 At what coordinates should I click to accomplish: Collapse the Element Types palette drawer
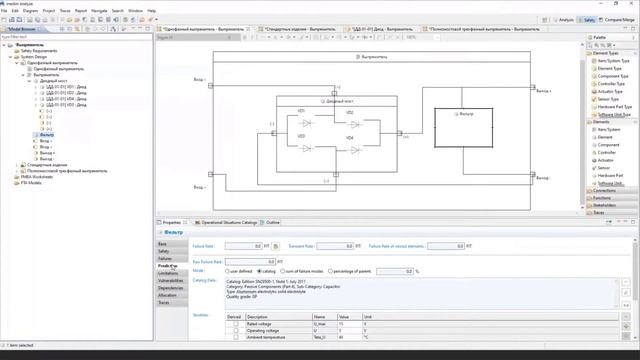(611, 53)
